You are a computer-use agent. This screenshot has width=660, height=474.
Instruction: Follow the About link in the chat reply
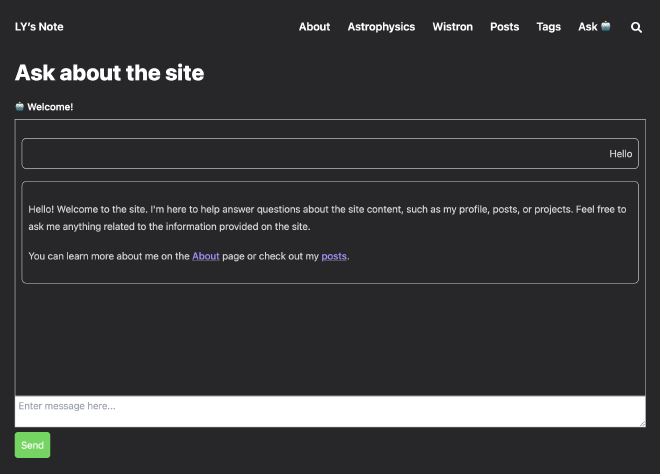point(206,256)
